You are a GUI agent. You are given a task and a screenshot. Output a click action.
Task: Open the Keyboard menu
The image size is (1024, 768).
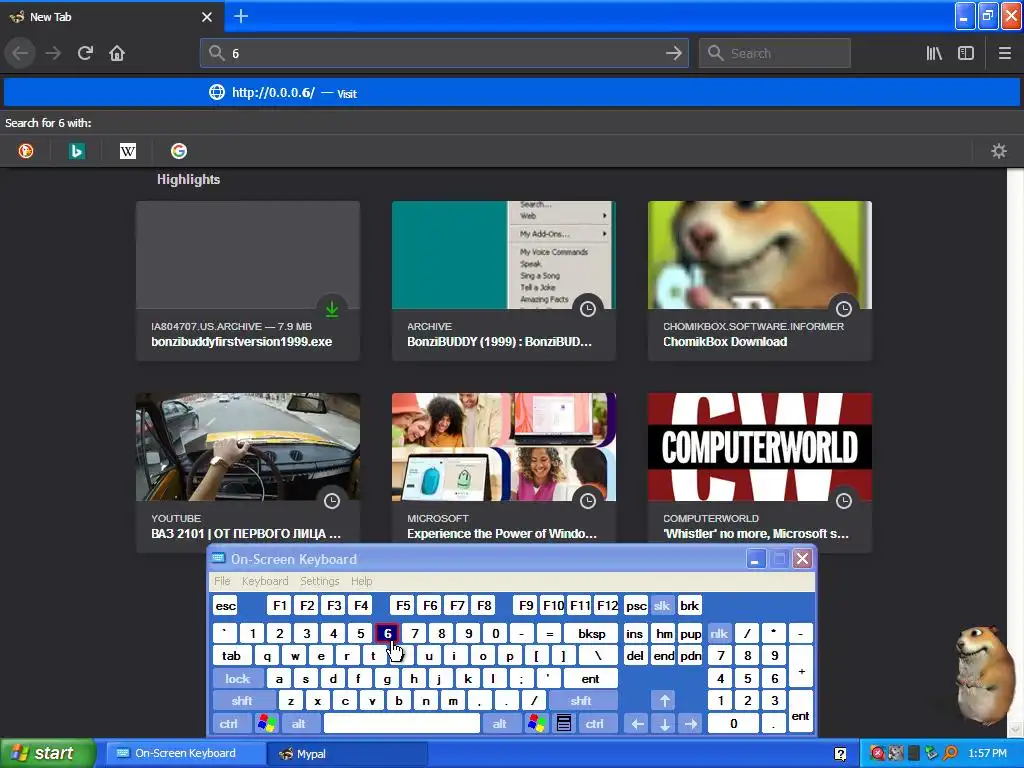pyautogui.click(x=264, y=581)
